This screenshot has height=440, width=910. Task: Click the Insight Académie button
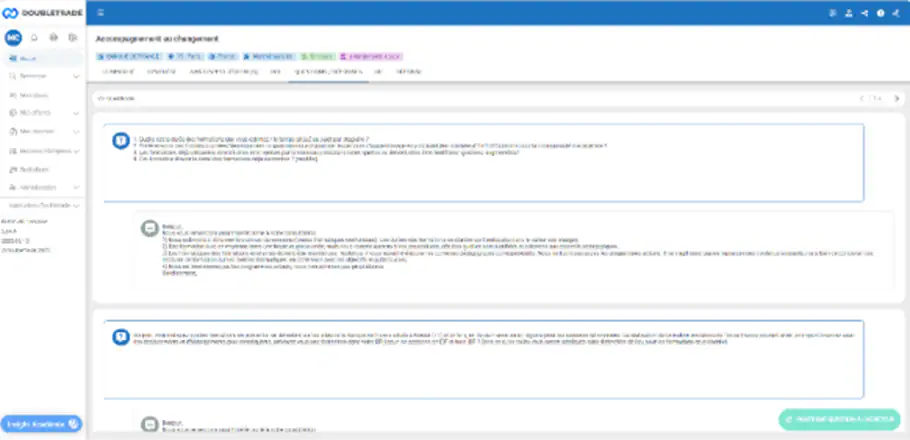point(42,424)
